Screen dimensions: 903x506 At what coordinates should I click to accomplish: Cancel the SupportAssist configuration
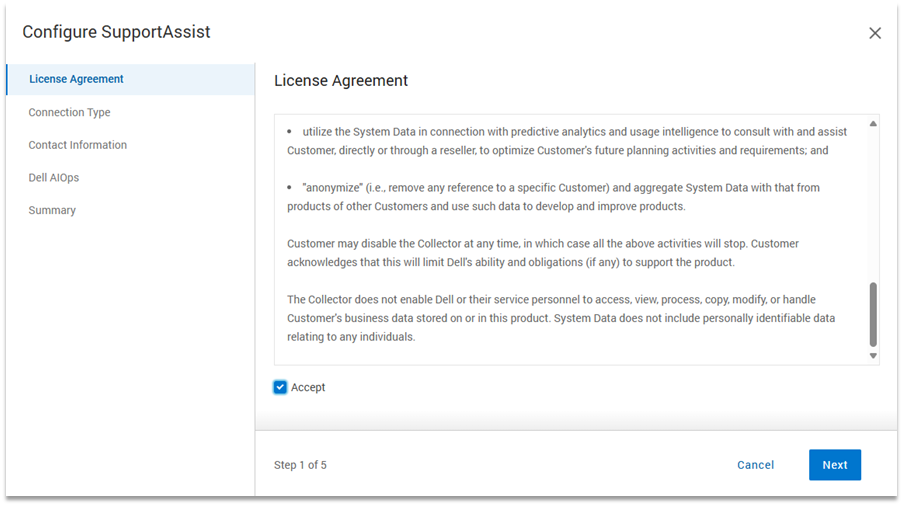[x=755, y=465]
